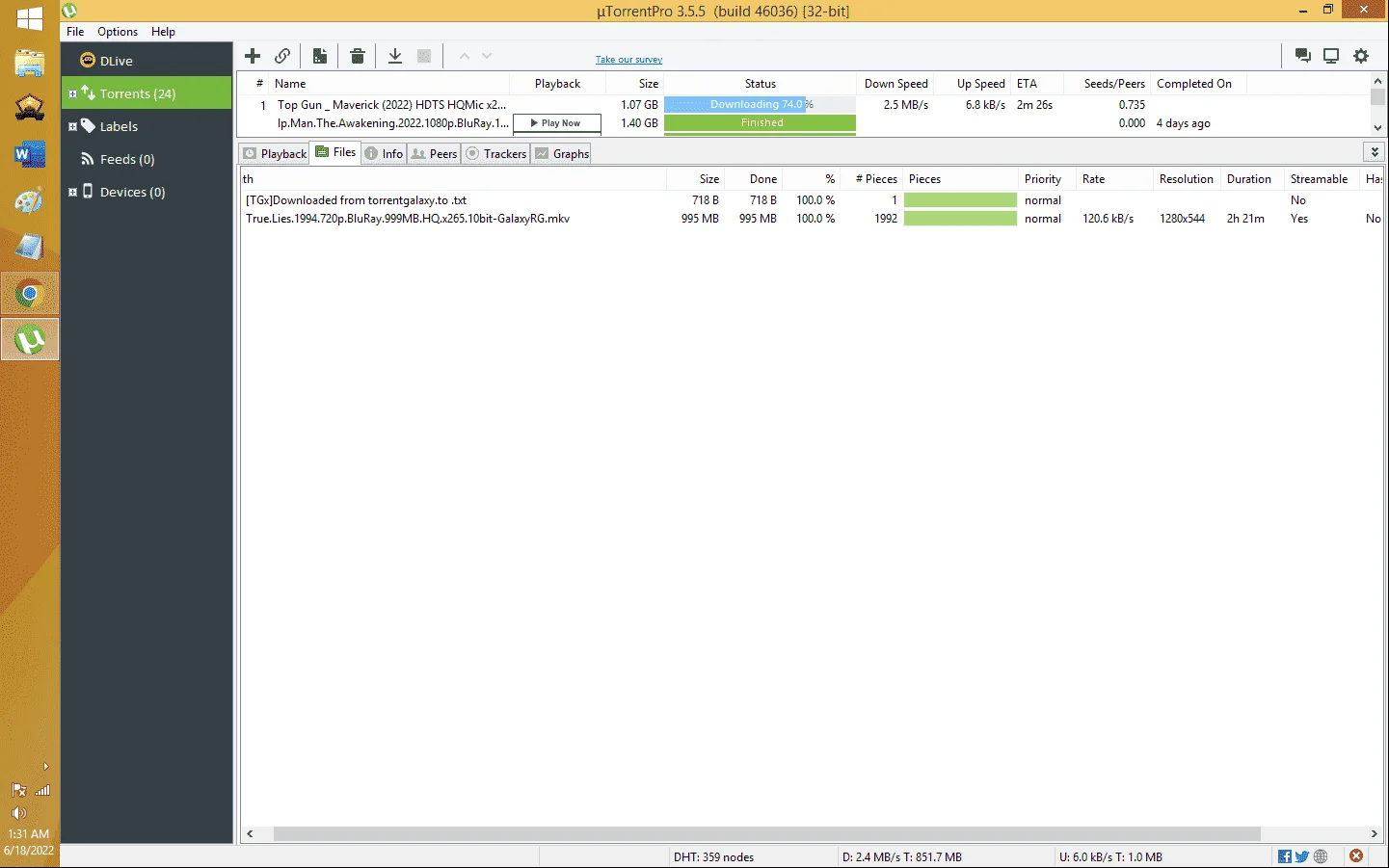Click the Pieces bar of True.Lies mkv file

[960, 219]
